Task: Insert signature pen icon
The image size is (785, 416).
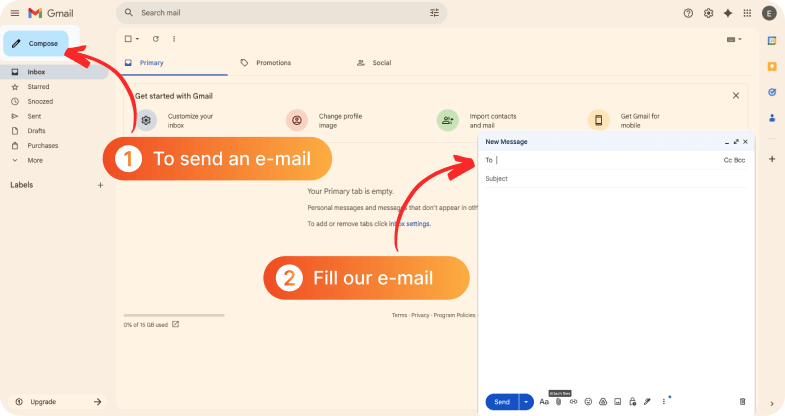Action: tap(647, 401)
